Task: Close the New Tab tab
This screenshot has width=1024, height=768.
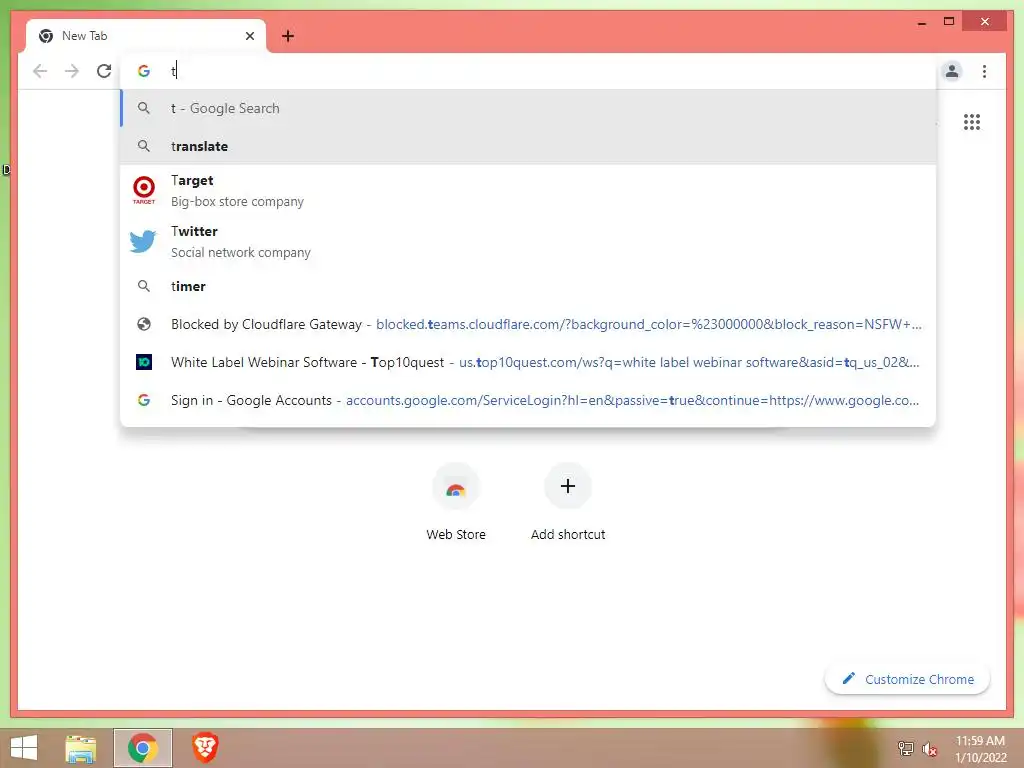Action: pyautogui.click(x=249, y=36)
